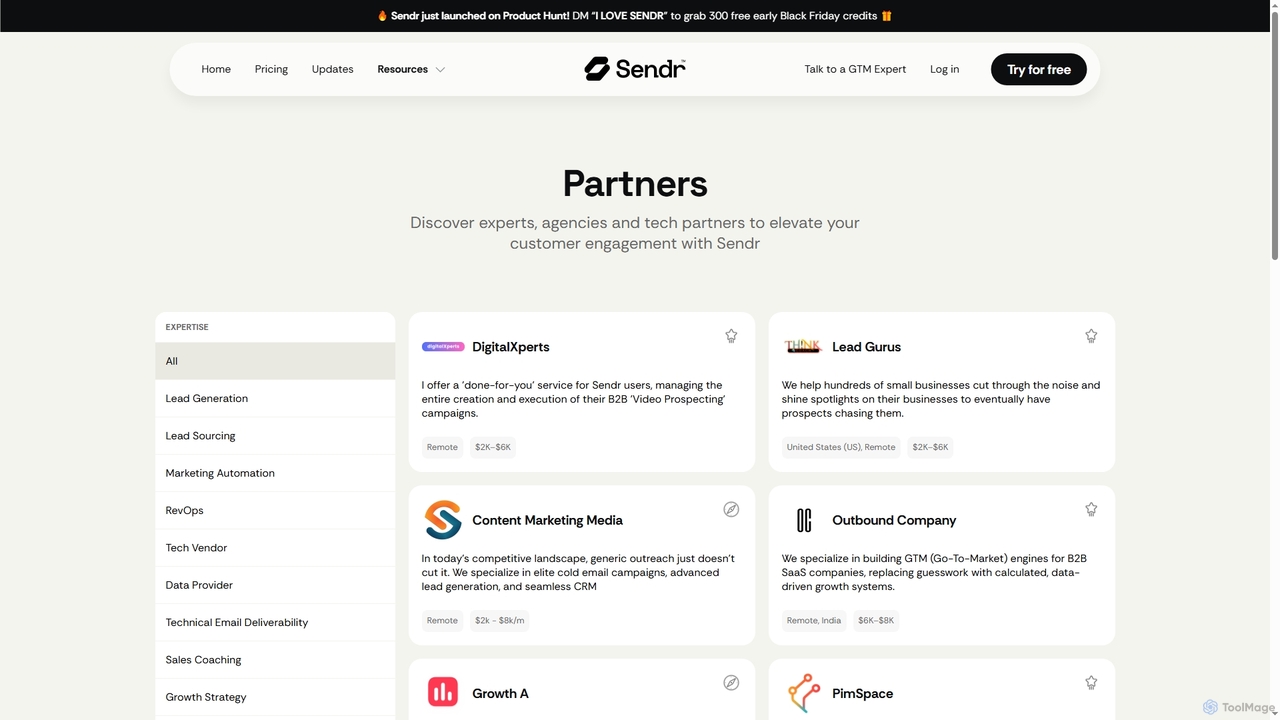Click the $2K–$6K tag on Lead Gurus
This screenshot has width=1280, height=720.
click(x=930, y=447)
